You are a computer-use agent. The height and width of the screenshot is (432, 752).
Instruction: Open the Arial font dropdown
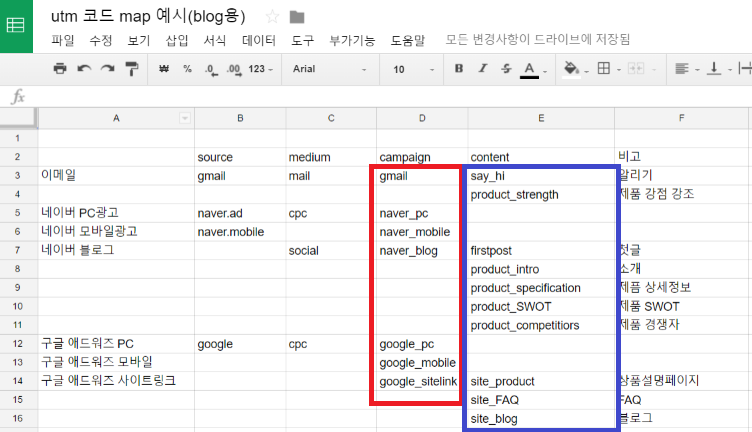[329, 69]
